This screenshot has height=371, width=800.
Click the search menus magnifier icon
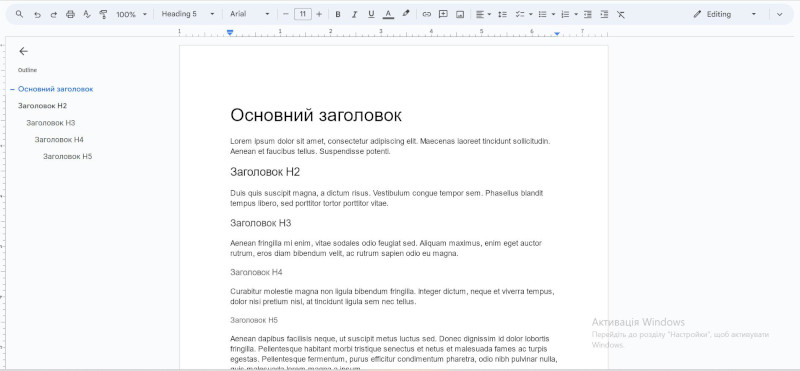(x=19, y=14)
